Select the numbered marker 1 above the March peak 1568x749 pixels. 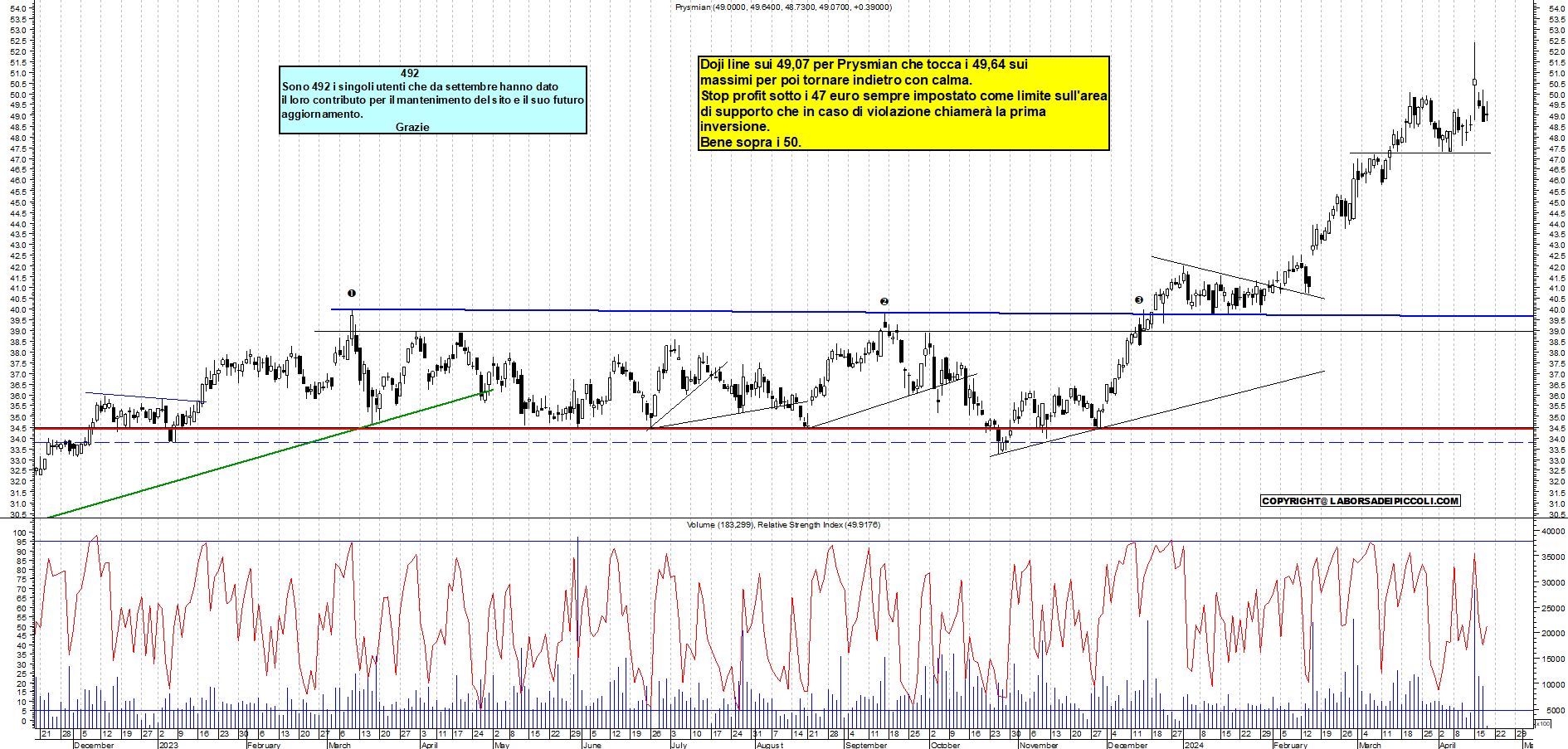352,293
